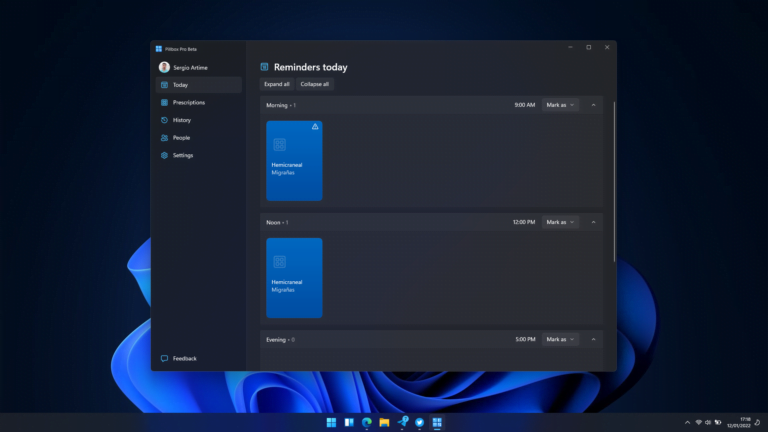
Task: Click the pill icon on Noon Hemicraneal card
Action: tap(280, 262)
